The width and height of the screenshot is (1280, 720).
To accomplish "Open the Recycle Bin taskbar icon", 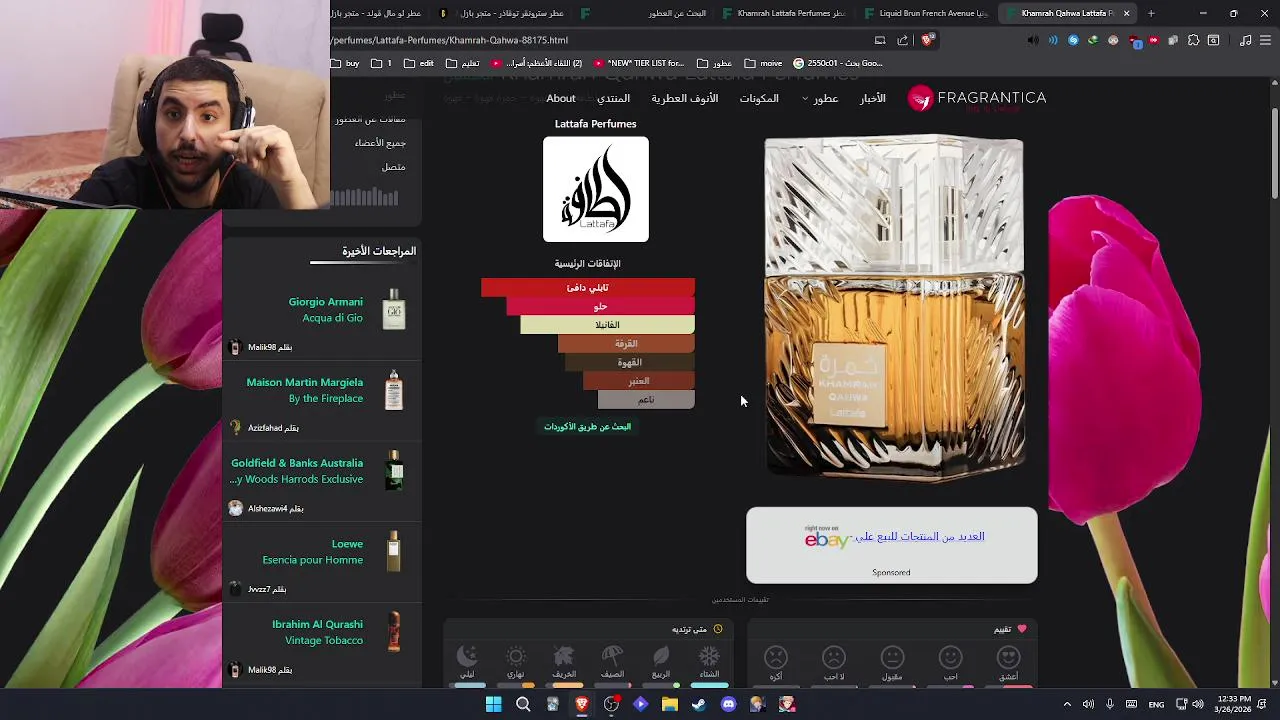I will [552, 704].
